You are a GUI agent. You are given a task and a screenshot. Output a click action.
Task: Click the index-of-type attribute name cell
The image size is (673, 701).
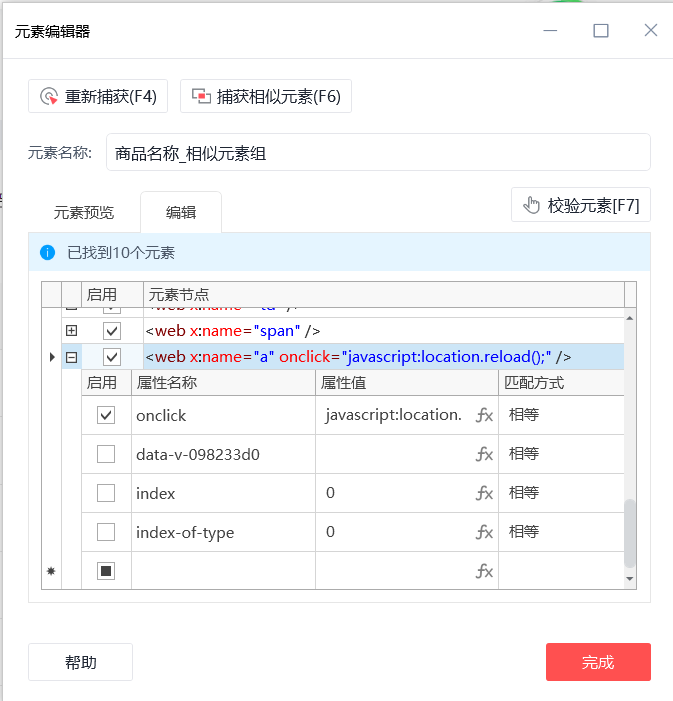click(223, 532)
